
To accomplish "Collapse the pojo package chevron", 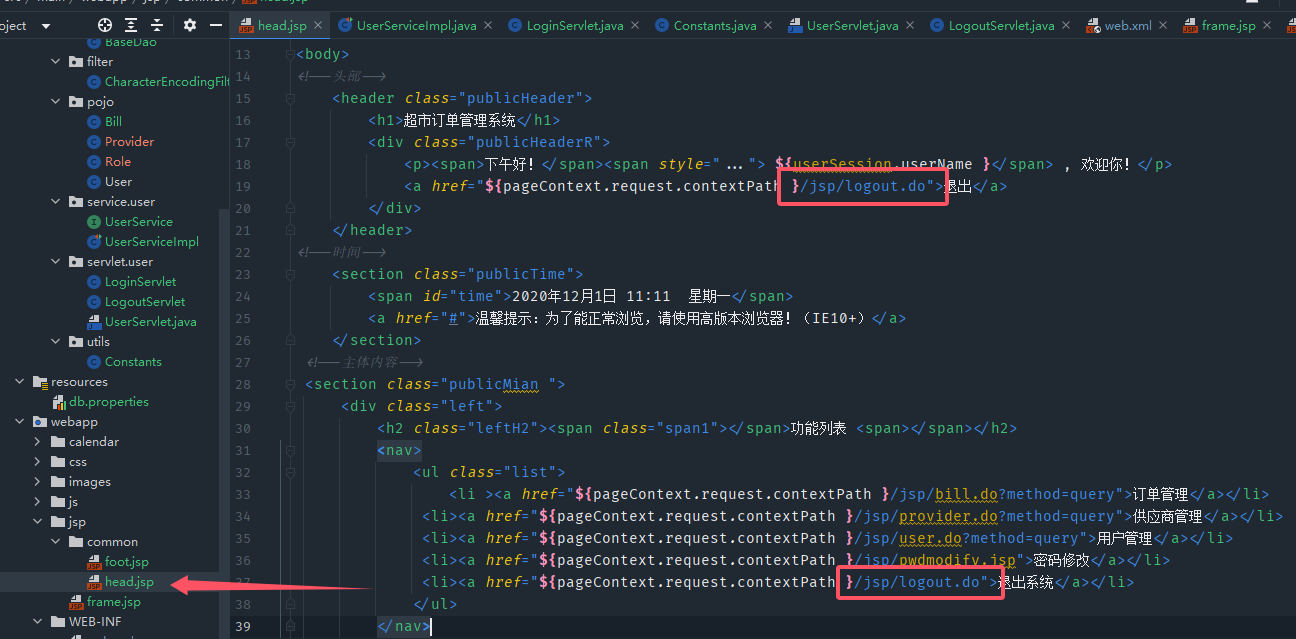I will (56, 102).
